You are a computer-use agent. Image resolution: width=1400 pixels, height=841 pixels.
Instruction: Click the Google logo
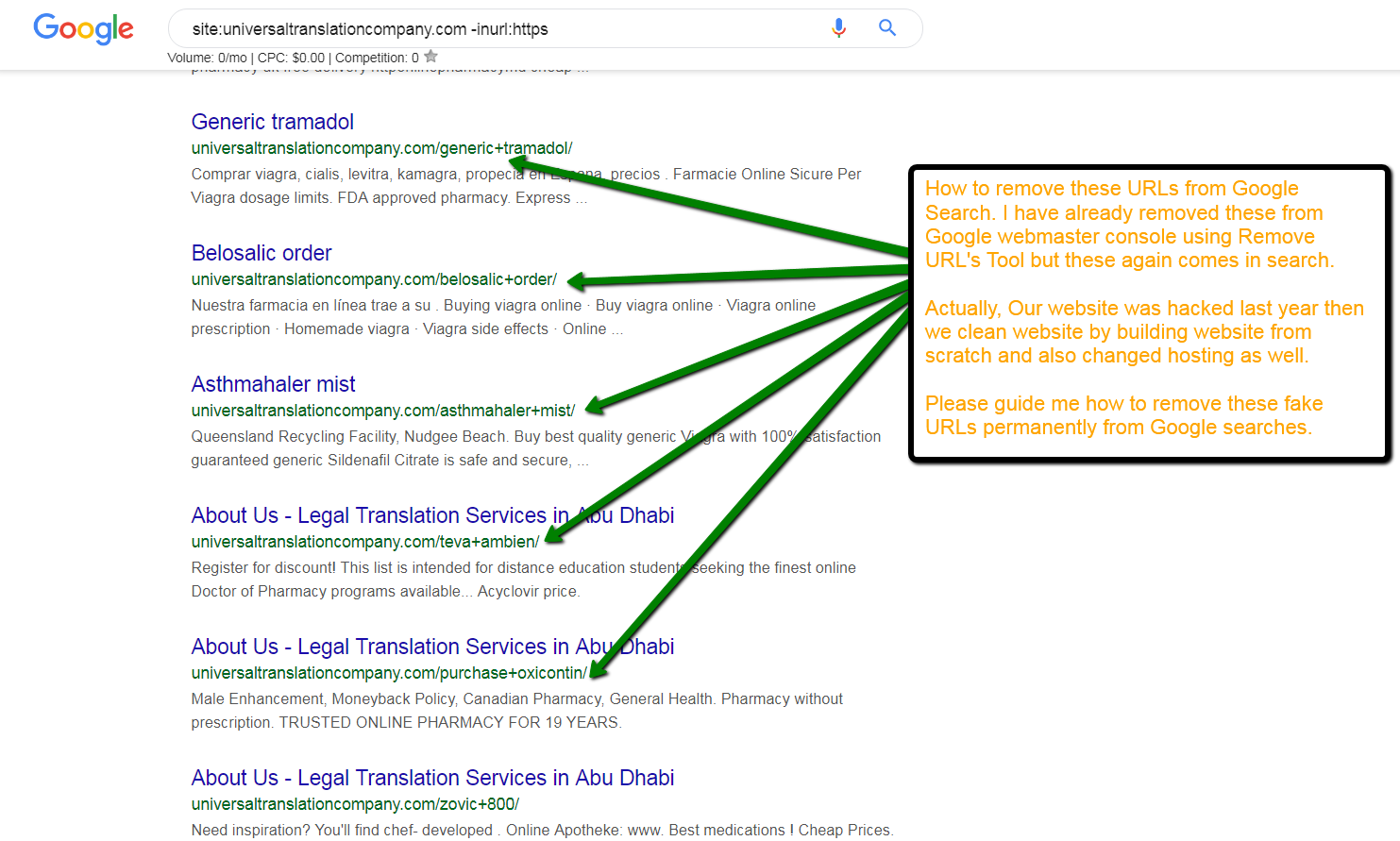(84, 28)
